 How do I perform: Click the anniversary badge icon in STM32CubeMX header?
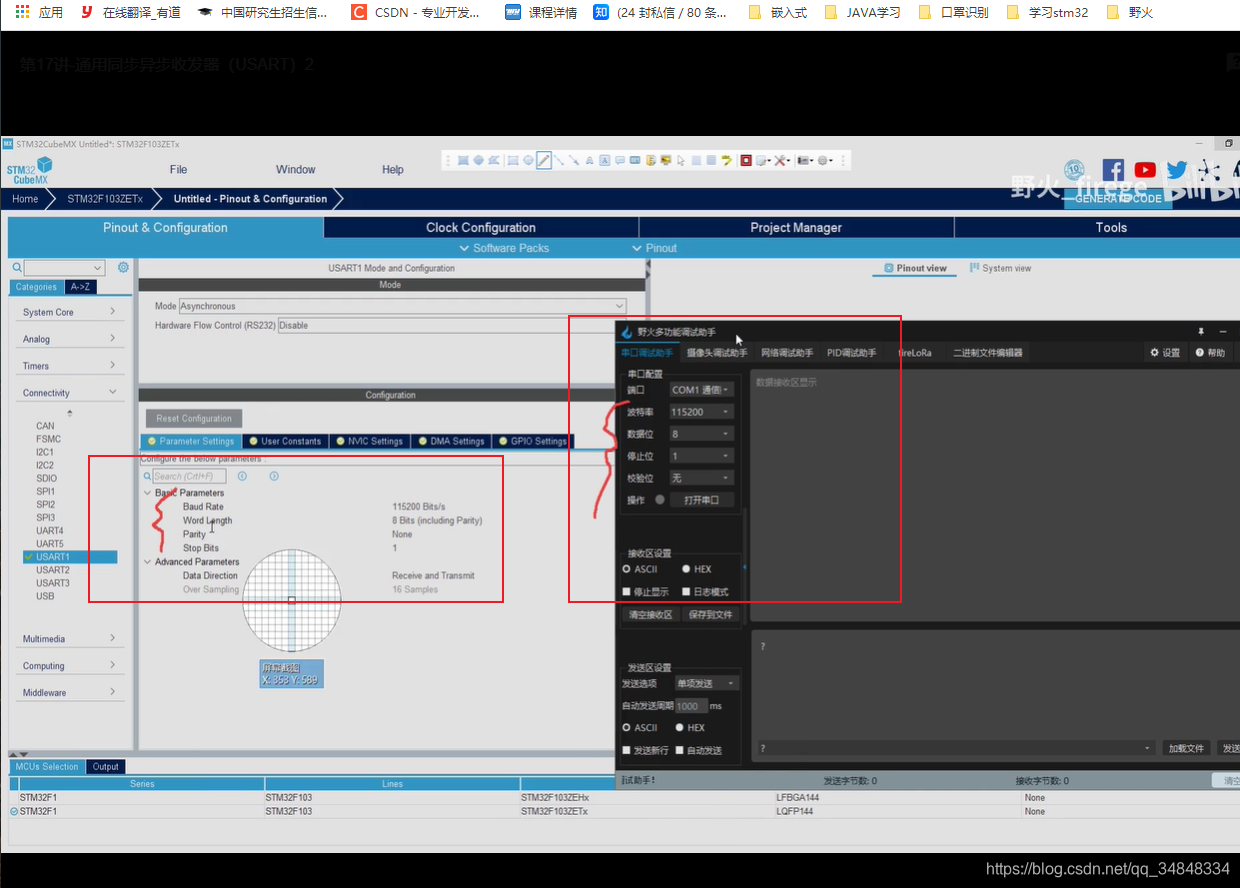(x=1075, y=170)
